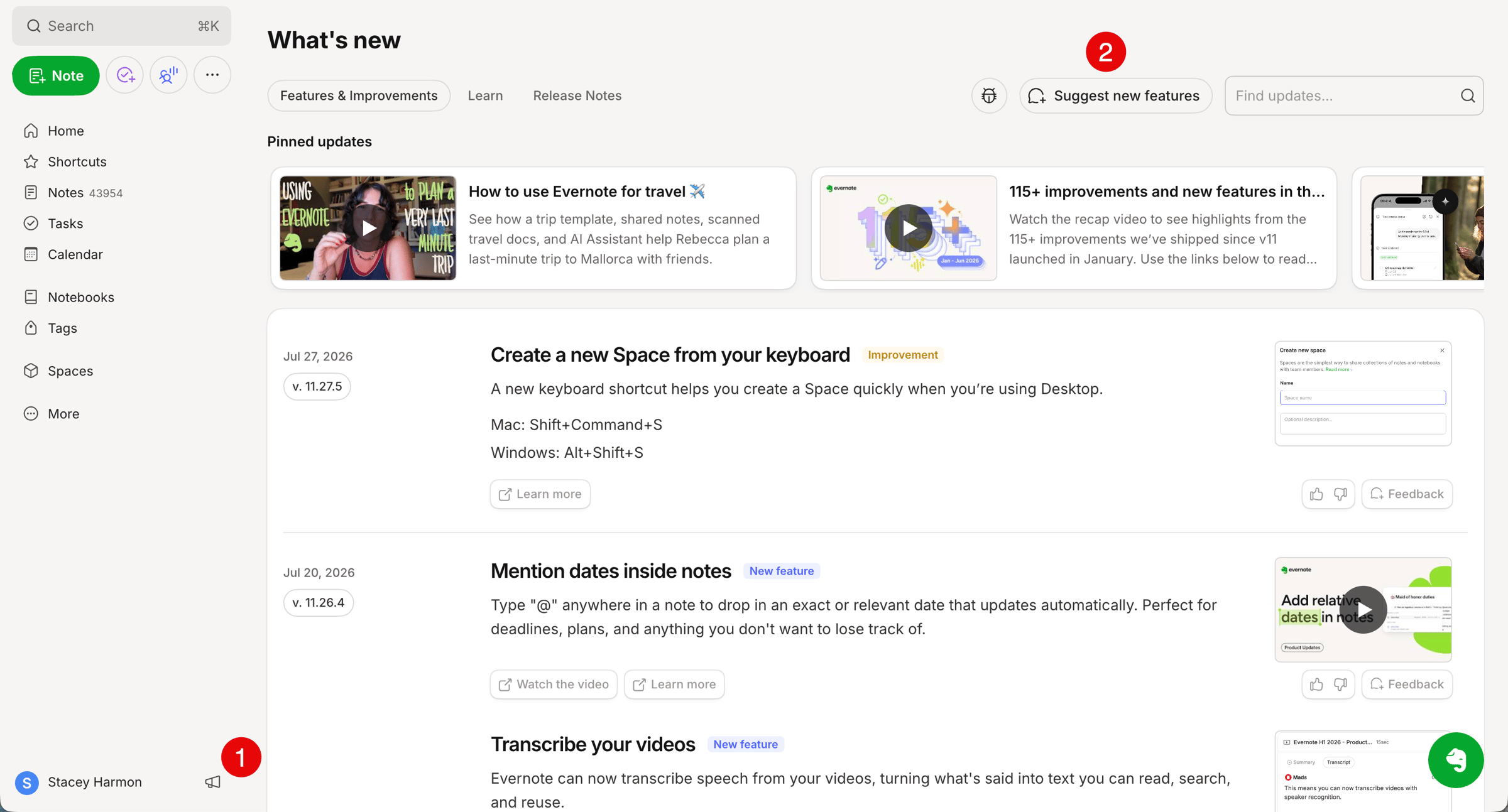Click the Transcribe your videos heading

(x=593, y=744)
